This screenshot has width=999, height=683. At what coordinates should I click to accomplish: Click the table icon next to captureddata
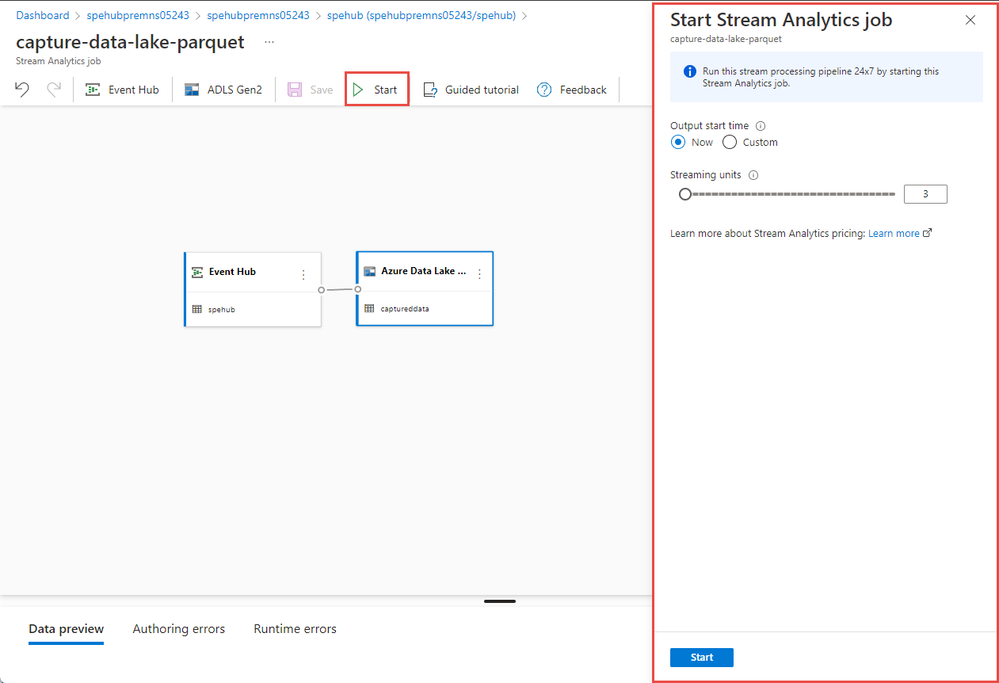[369, 309]
